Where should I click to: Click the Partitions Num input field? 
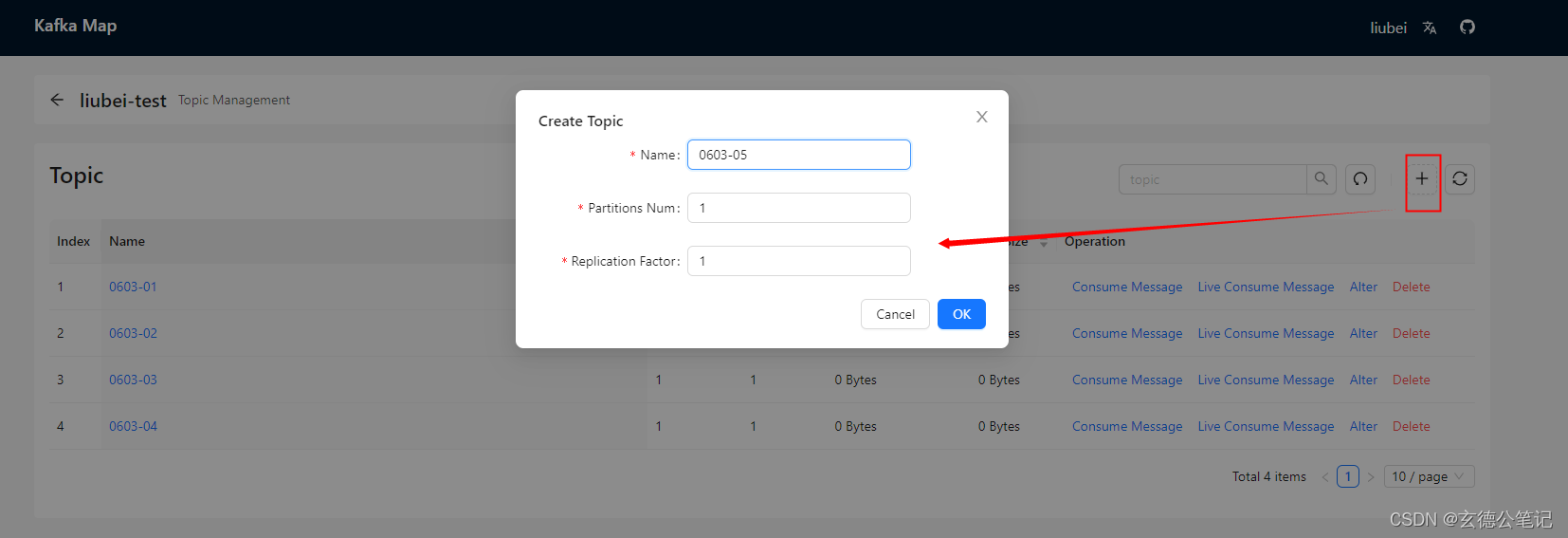point(799,208)
